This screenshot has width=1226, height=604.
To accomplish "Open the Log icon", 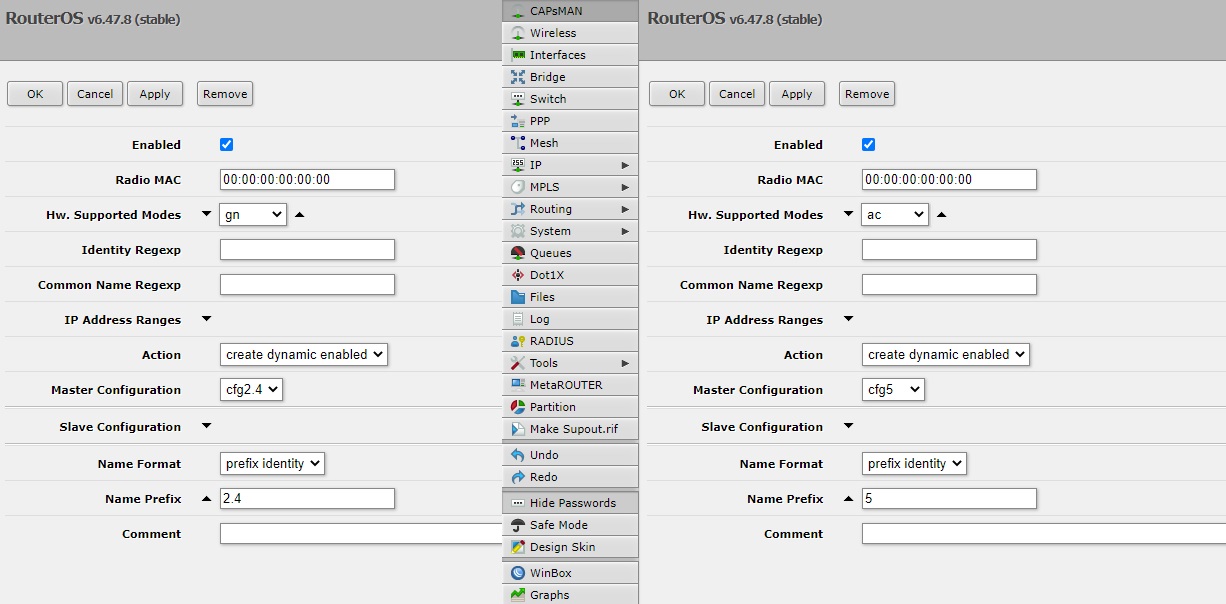I will click(x=517, y=319).
